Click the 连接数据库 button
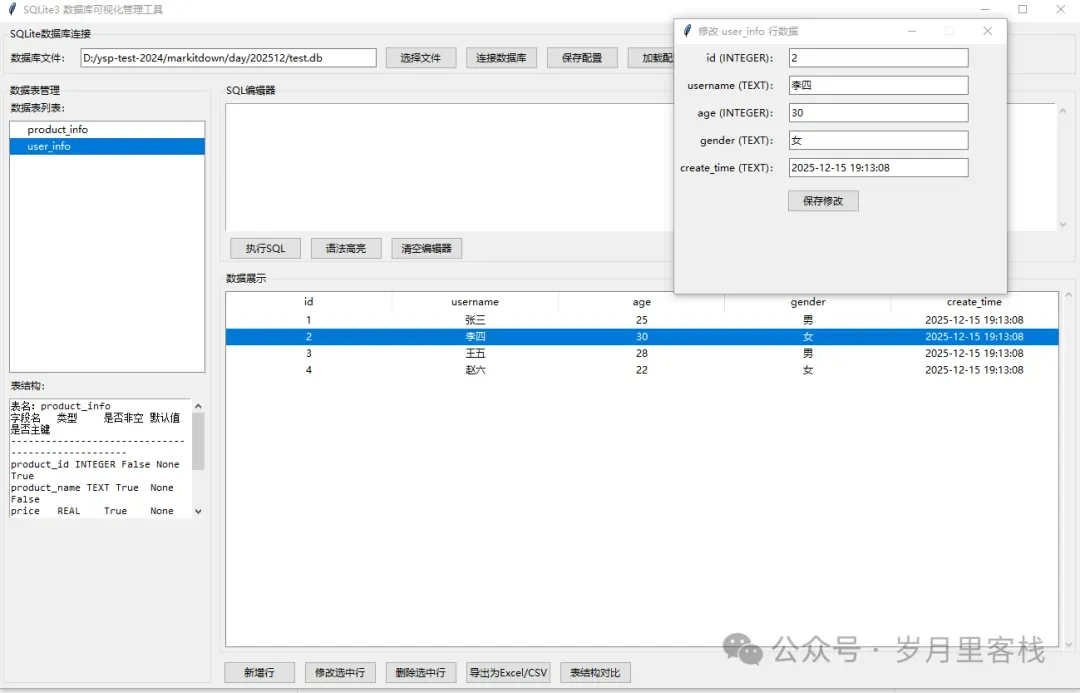Viewport: 1080px width, 693px height. (x=501, y=58)
